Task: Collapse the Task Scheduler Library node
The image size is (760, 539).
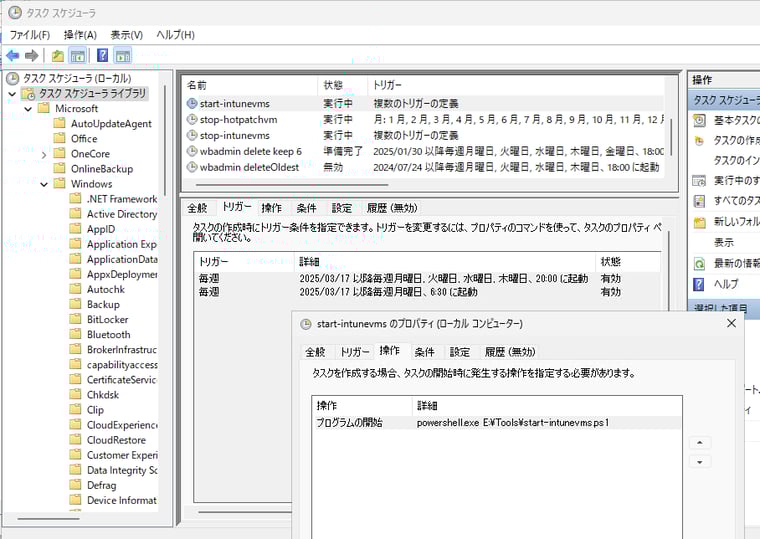Action: [x=12, y=94]
